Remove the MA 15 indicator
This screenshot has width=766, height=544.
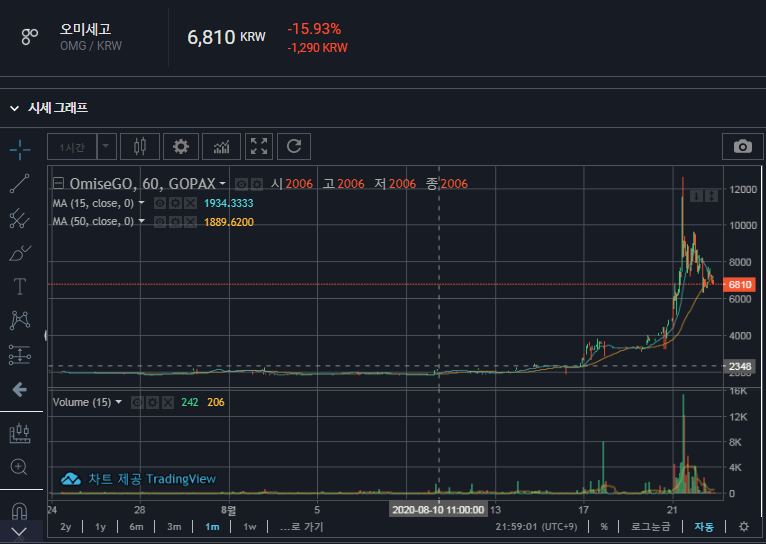(191, 203)
